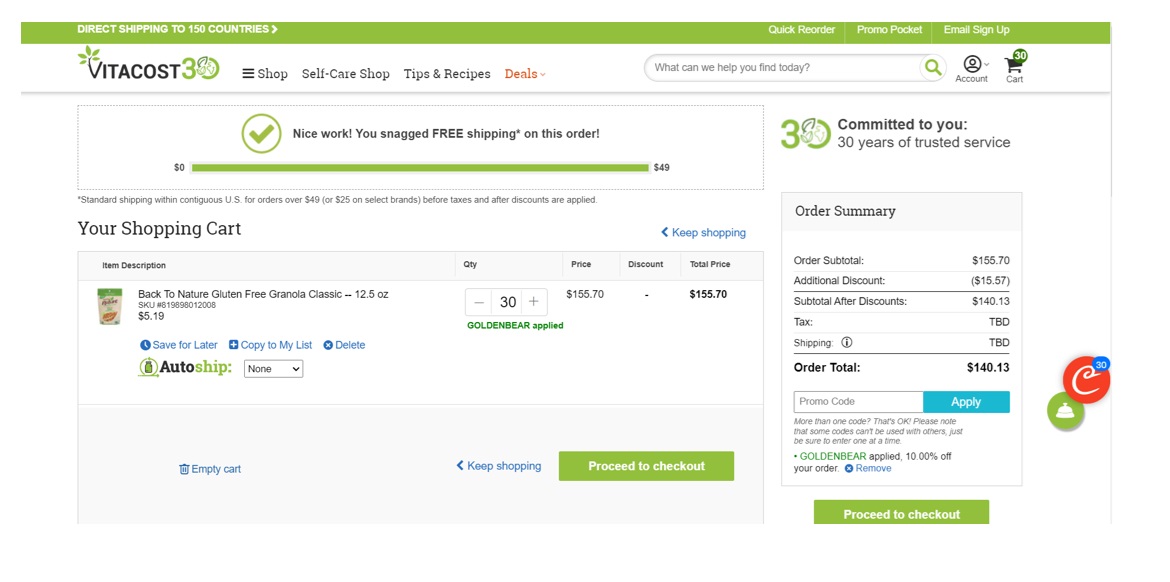The height and width of the screenshot is (582, 1170).
Task: Open the Account profile icon
Action: click(x=972, y=64)
